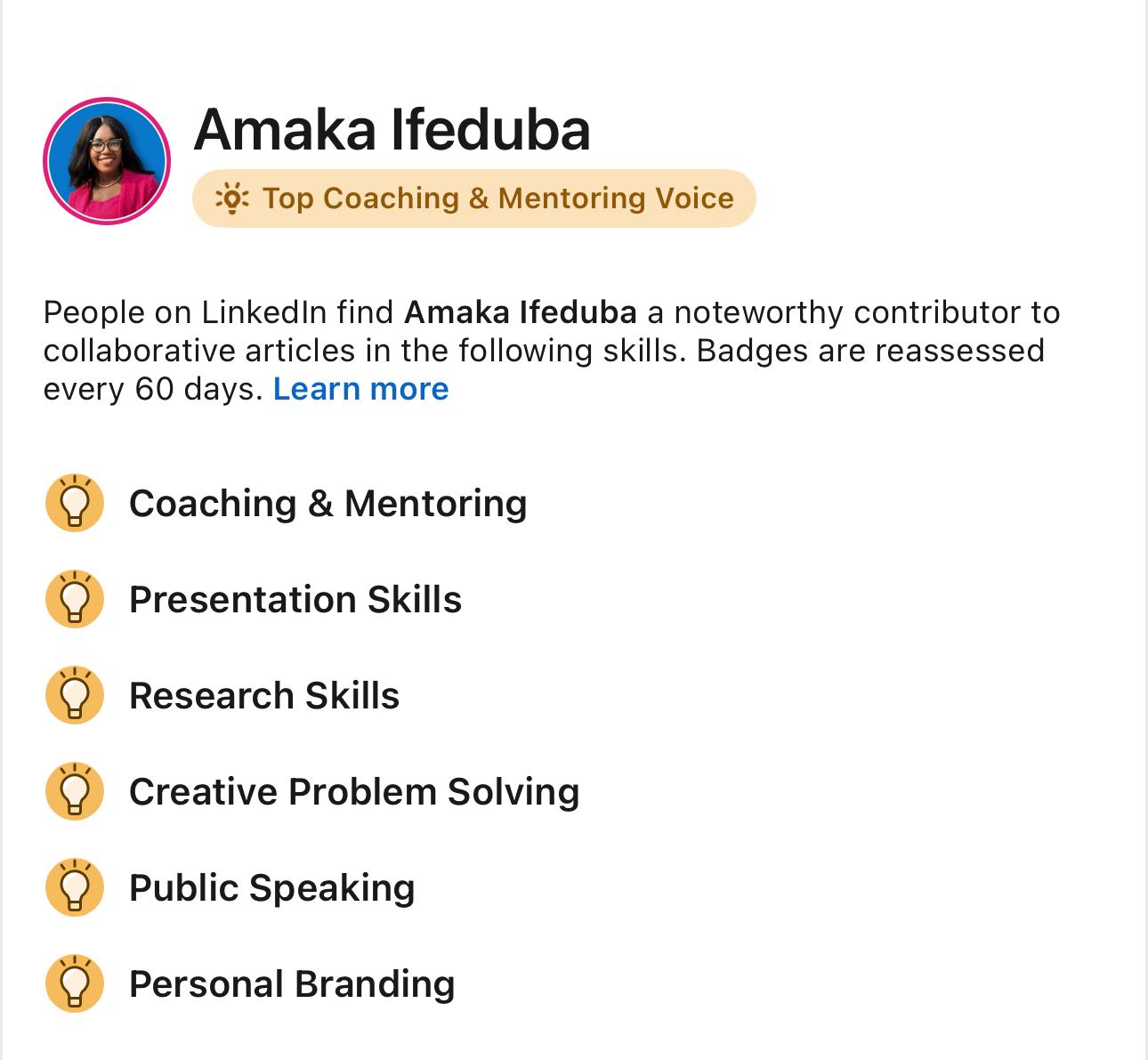
Task: Click the 'People on LinkedIn find' text
Action: [218, 312]
